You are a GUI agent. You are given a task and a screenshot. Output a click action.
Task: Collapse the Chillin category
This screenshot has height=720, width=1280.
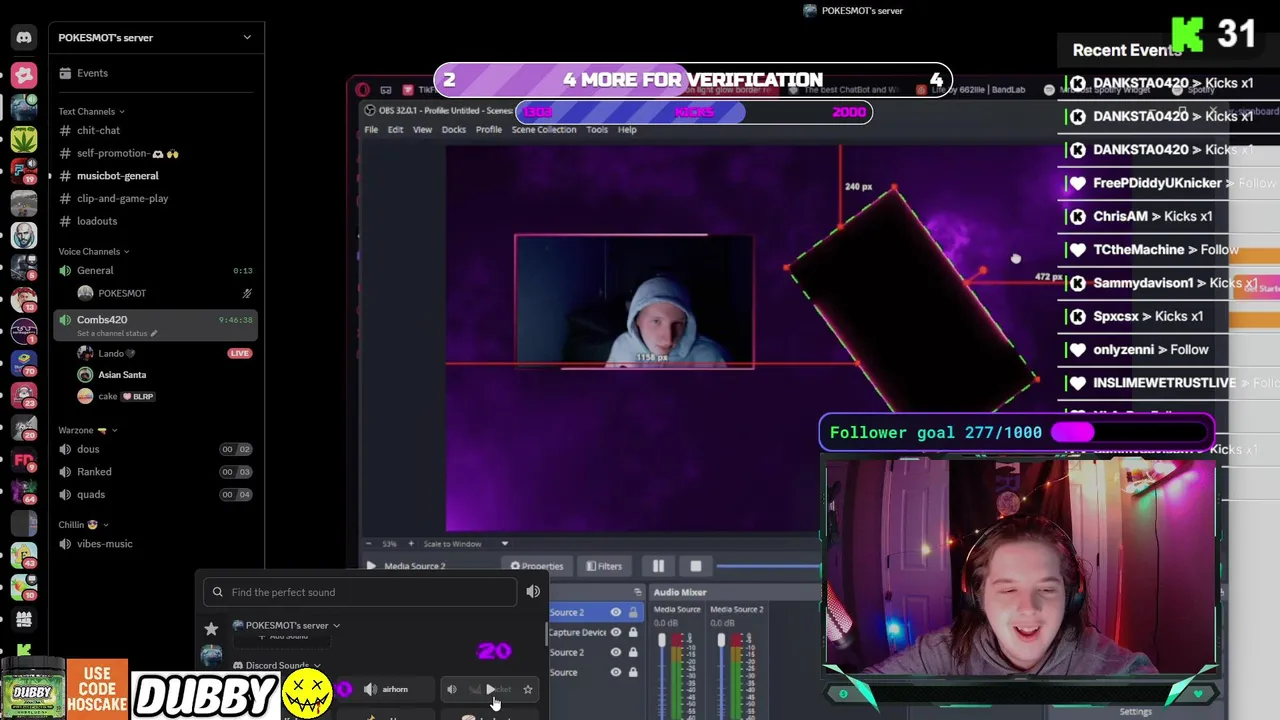pos(83,525)
